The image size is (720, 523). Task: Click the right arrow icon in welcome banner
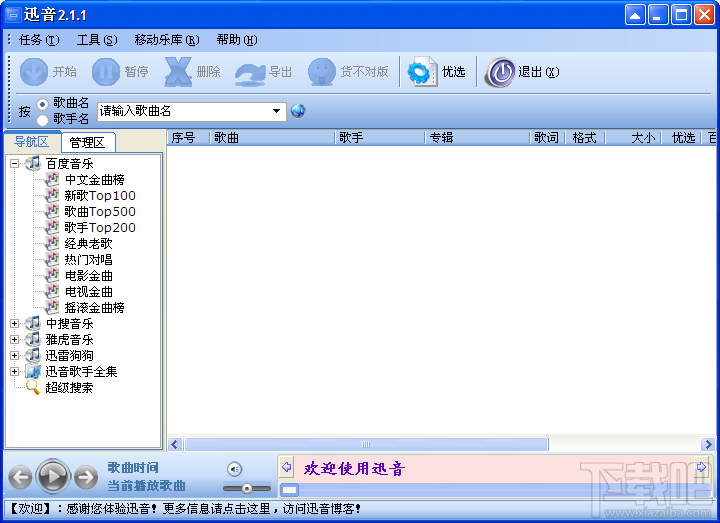point(701,467)
